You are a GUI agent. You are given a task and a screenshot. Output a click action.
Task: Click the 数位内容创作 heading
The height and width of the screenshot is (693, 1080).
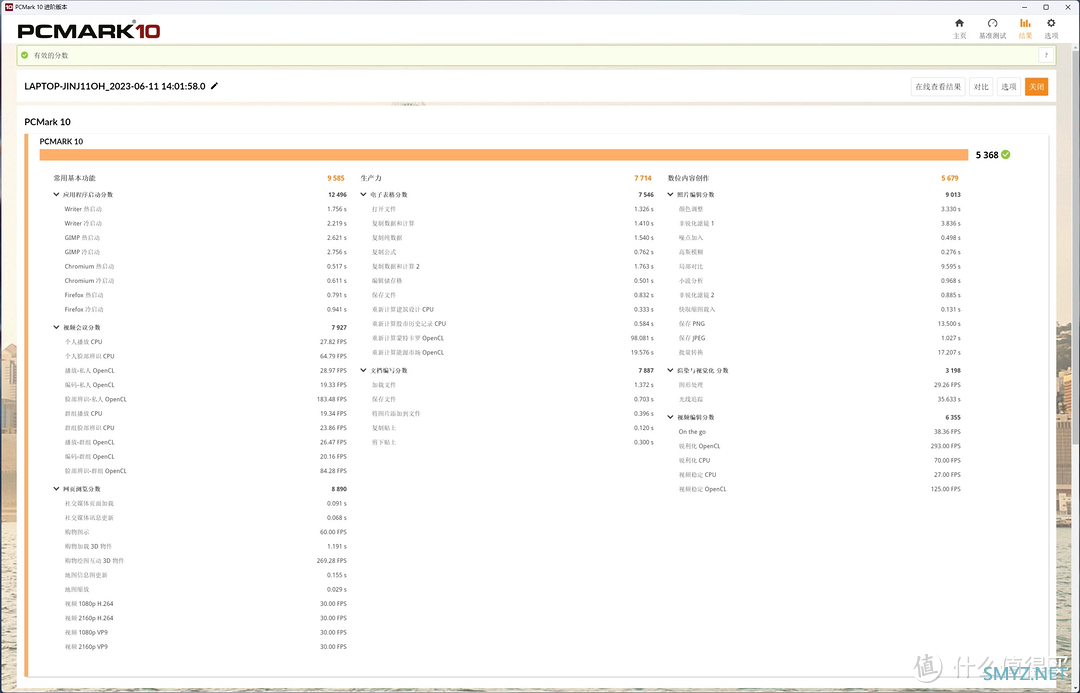coord(688,178)
